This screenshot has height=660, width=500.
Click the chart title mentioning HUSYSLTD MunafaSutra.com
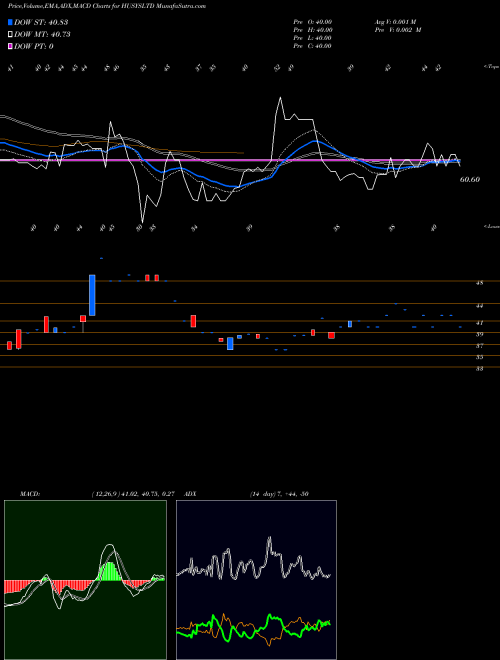[x=106, y=6]
